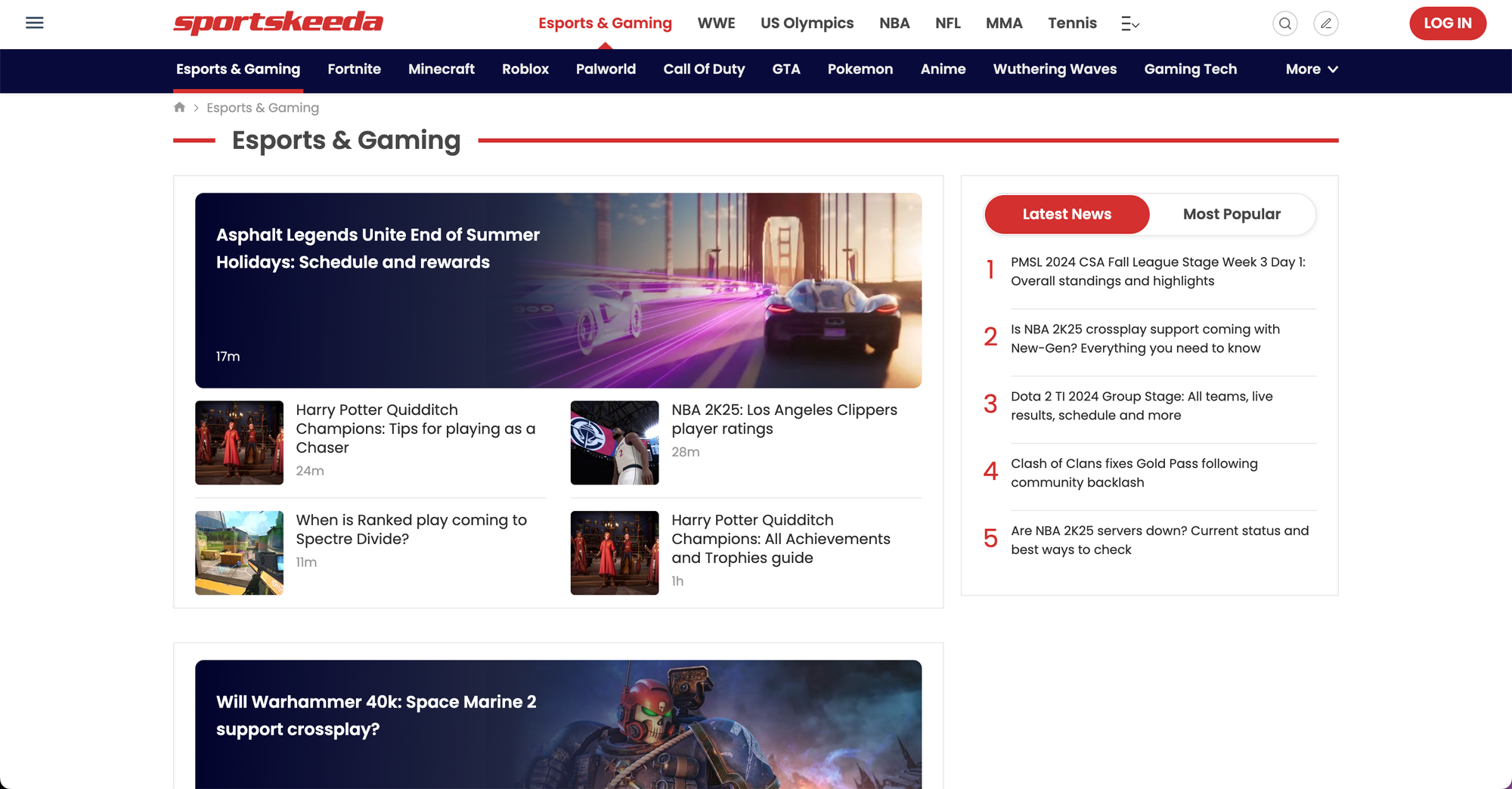Open the Tennis section
The image size is (1512, 789).
1072,23
